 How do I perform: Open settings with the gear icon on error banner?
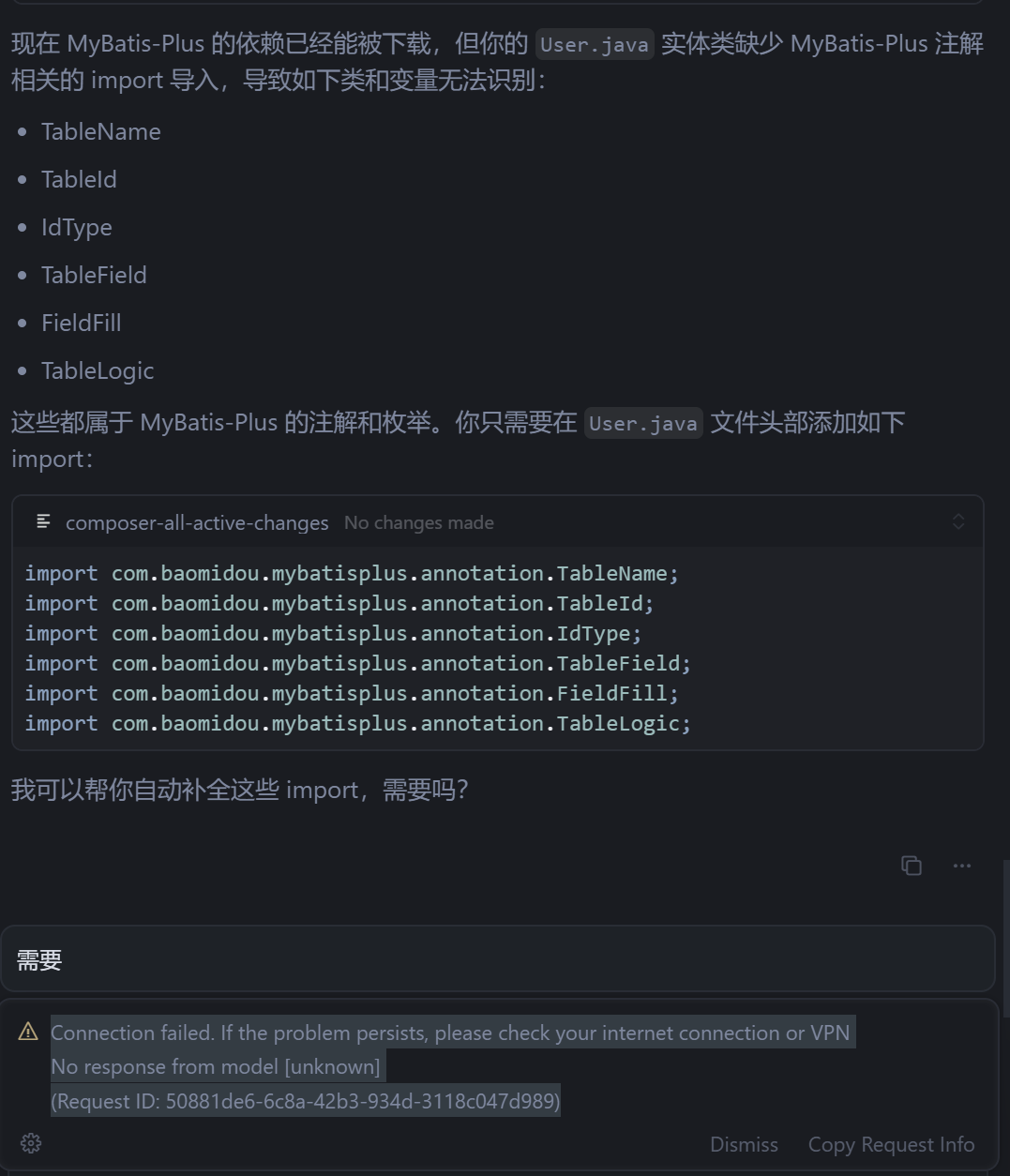30,1143
